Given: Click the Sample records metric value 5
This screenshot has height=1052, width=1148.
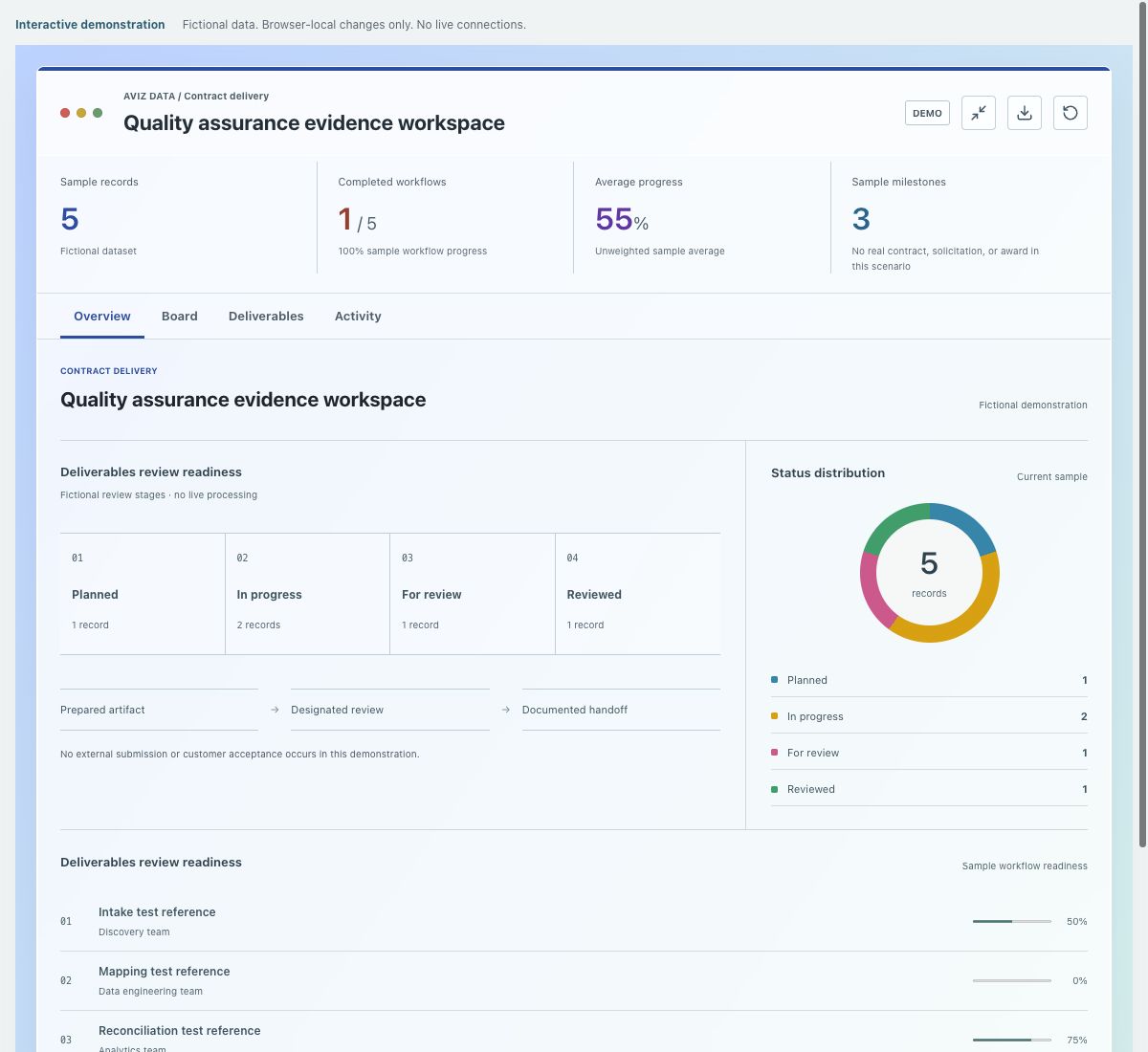Looking at the screenshot, I should (70, 219).
